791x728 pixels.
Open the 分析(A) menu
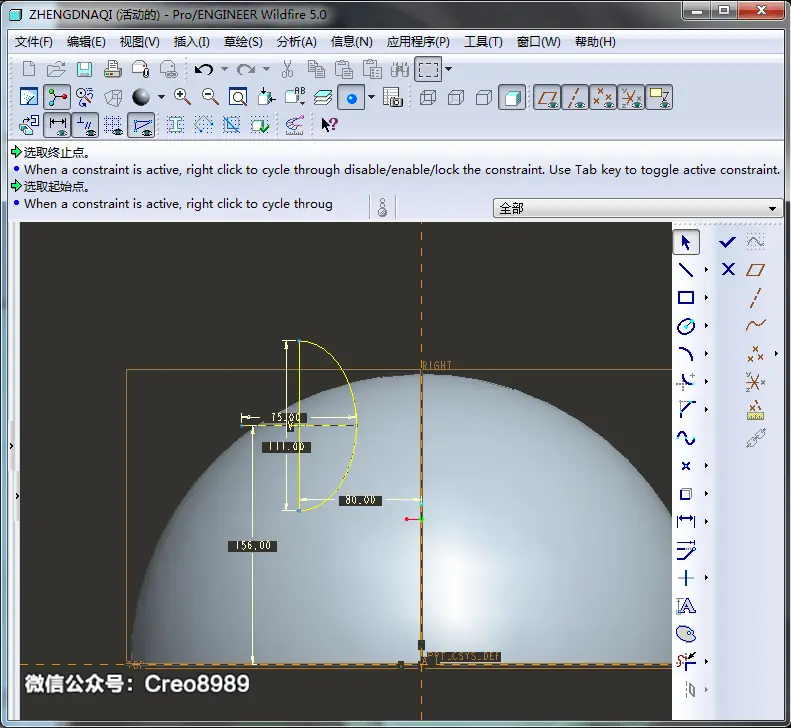tap(297, 42)
